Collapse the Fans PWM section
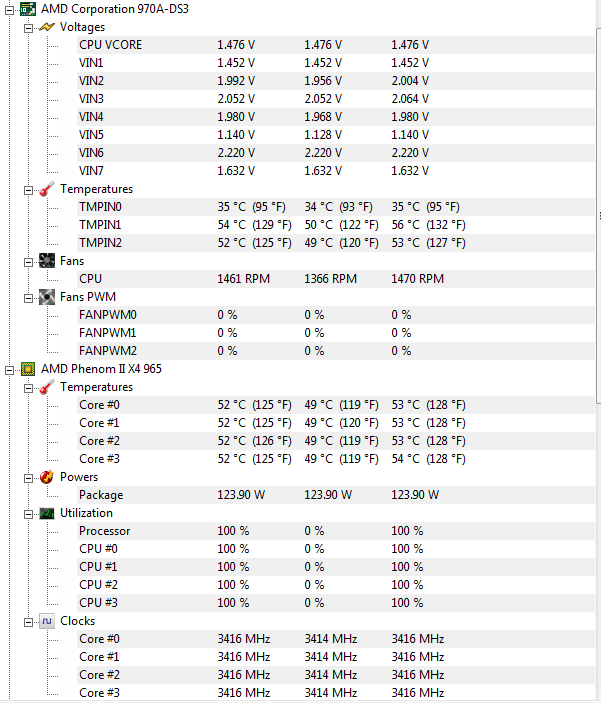This screenshot has width=601, height=703. tap(29, 297)
